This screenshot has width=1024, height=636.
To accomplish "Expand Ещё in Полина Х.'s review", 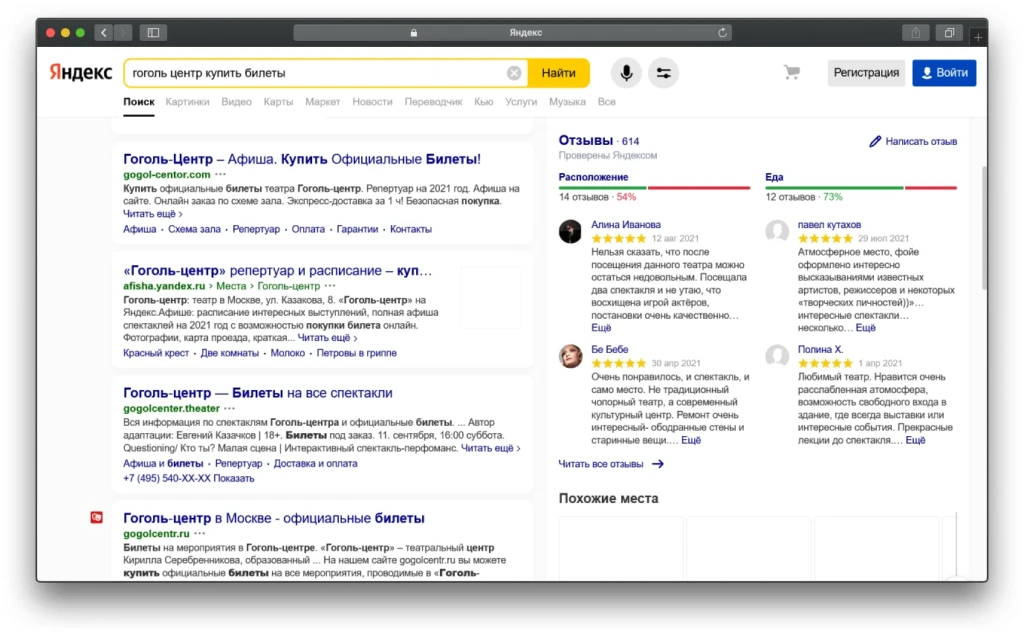I will point(915,440).
